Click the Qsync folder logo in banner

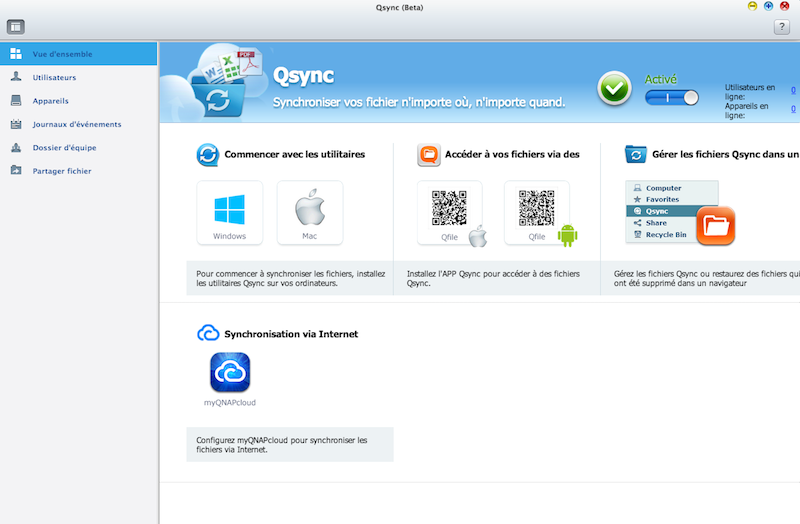click(218, 96)
